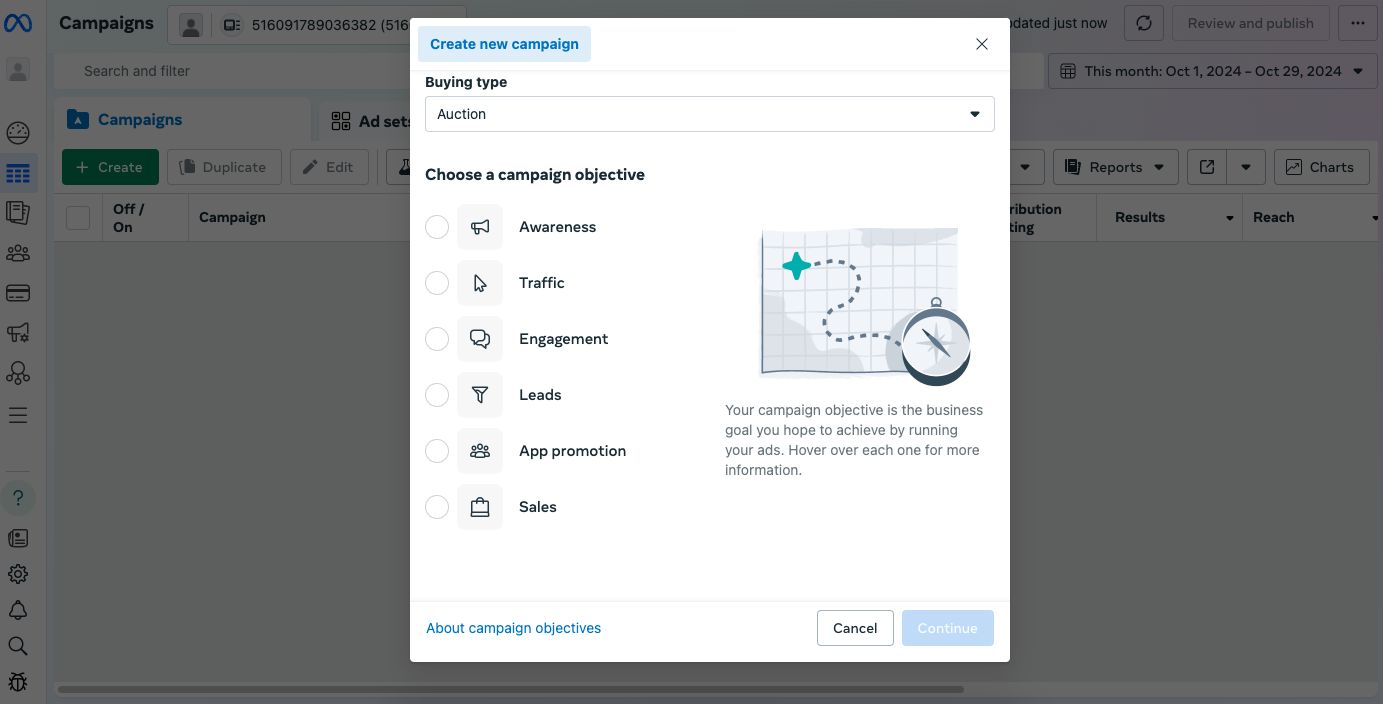Viewport: 1383px width, 704px height.
Task: Click the Meta logo icon
Action: coord(18,23)
